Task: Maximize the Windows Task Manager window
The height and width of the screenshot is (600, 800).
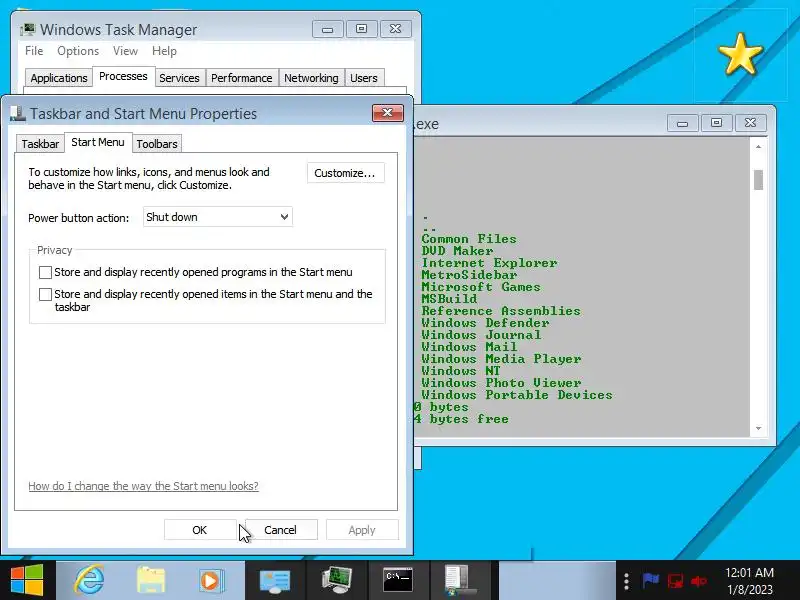Action: 361,29
